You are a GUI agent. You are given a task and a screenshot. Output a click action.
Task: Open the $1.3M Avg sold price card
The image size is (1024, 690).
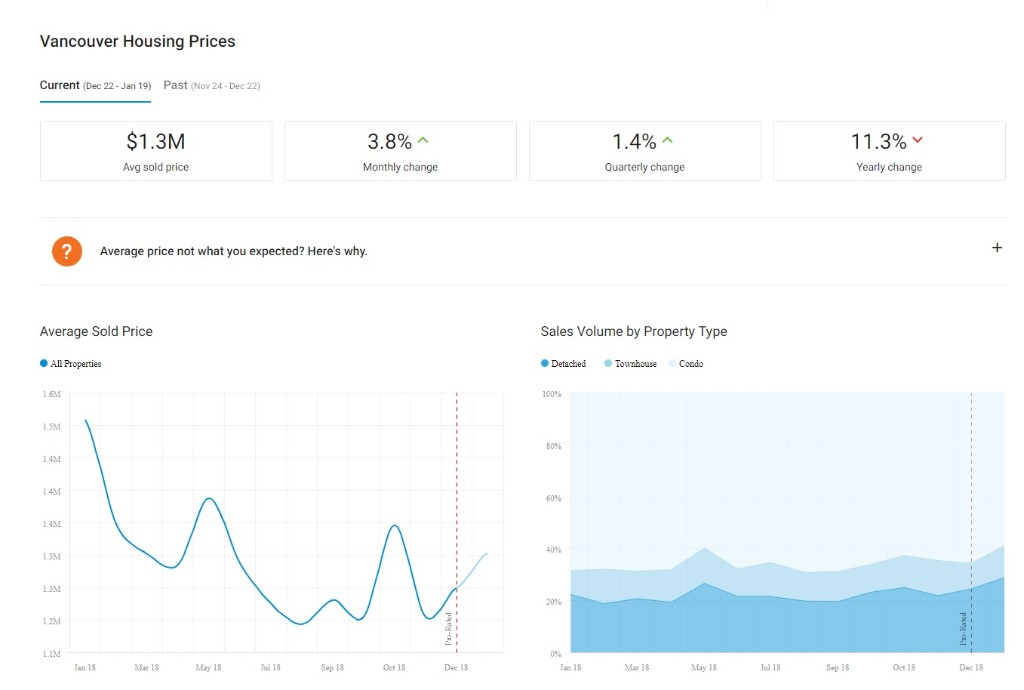(156, 151)
